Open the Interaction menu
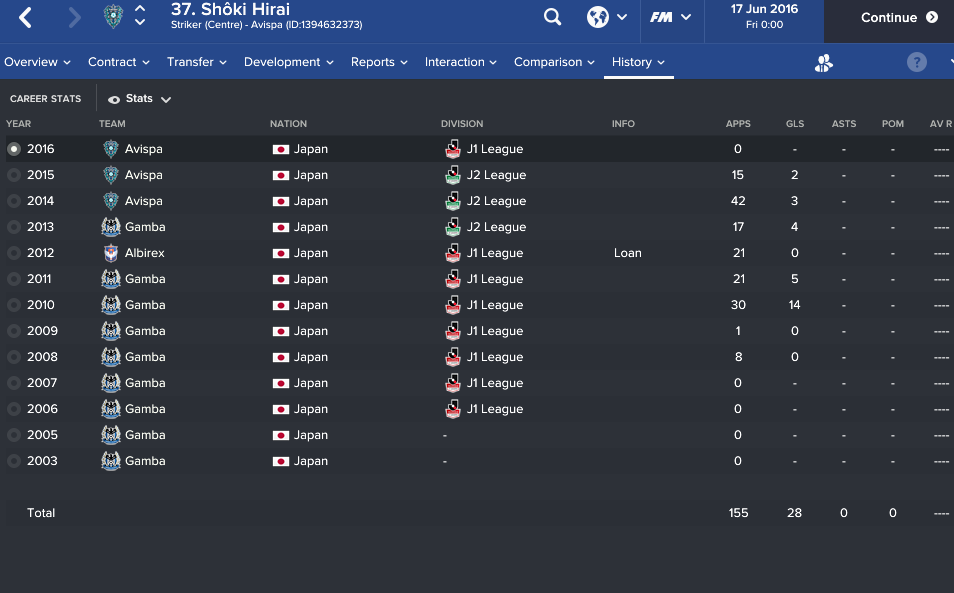Viewport: 954px width, 593px height. [x=460, y=62]
